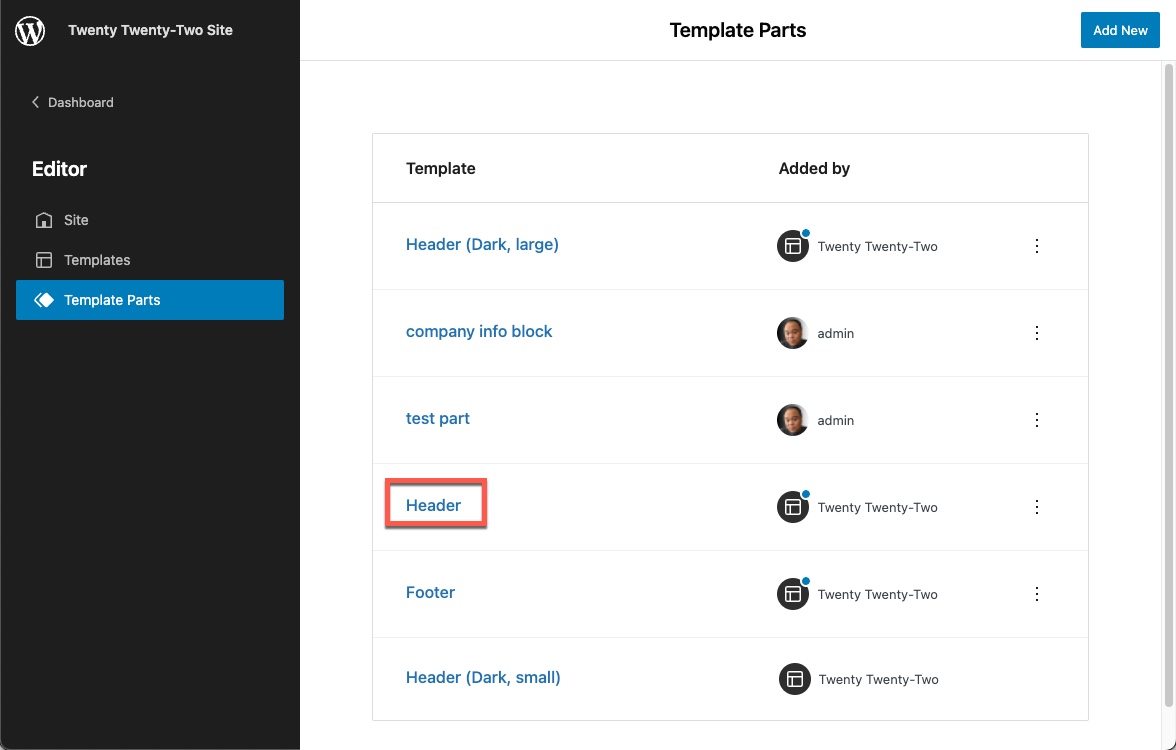Open Templates in the Editor sidebar
Viewport: 1176px width, 750px height.
(x=97, y=260)
